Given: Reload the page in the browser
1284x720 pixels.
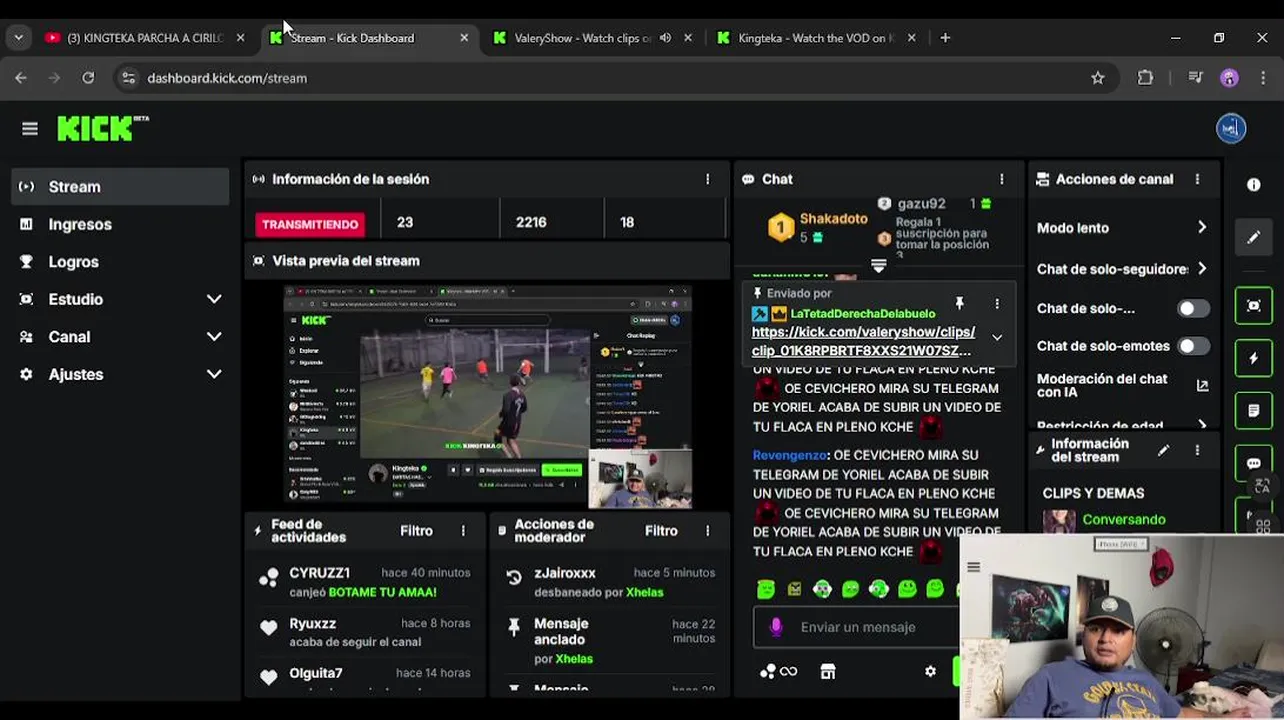Looking at the screenshot, I should point(88,78).
